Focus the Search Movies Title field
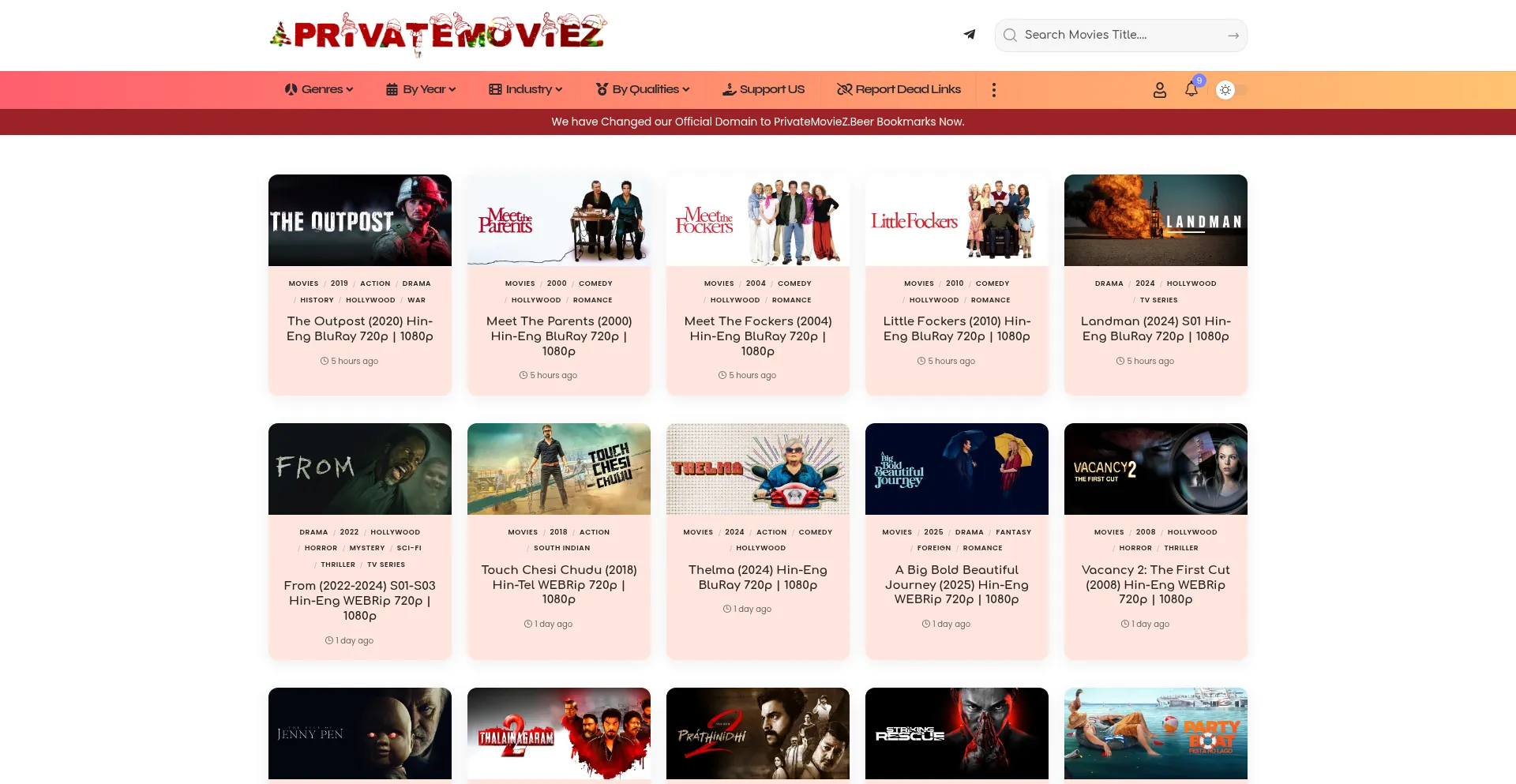 tap(1121, 35)
